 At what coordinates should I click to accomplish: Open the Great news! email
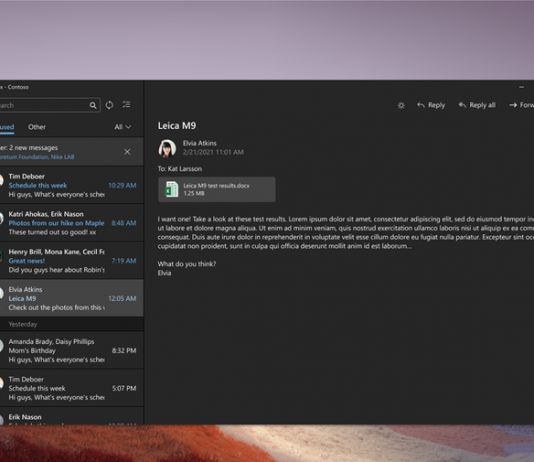point(72,261)
